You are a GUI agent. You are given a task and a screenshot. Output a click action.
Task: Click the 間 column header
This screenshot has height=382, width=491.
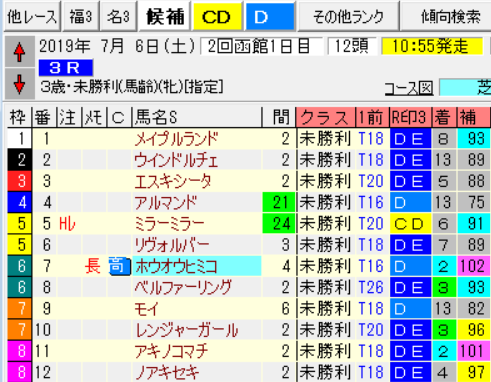pos(279,117)
